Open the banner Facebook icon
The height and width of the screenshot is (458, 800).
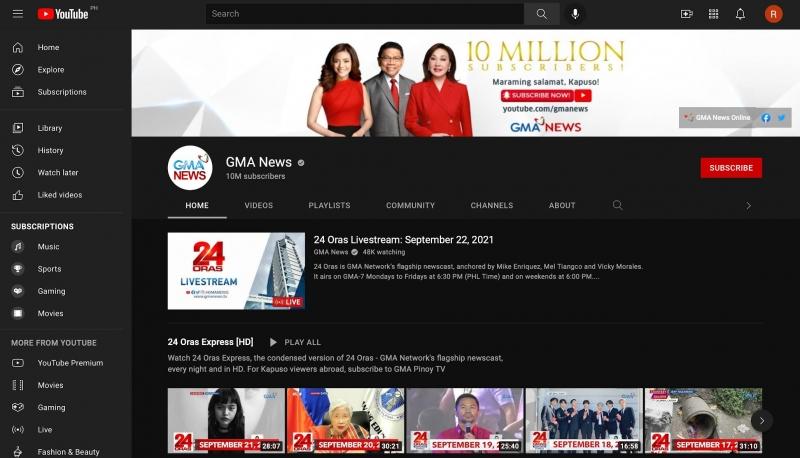pyautogui.click(x=766, y=118)
